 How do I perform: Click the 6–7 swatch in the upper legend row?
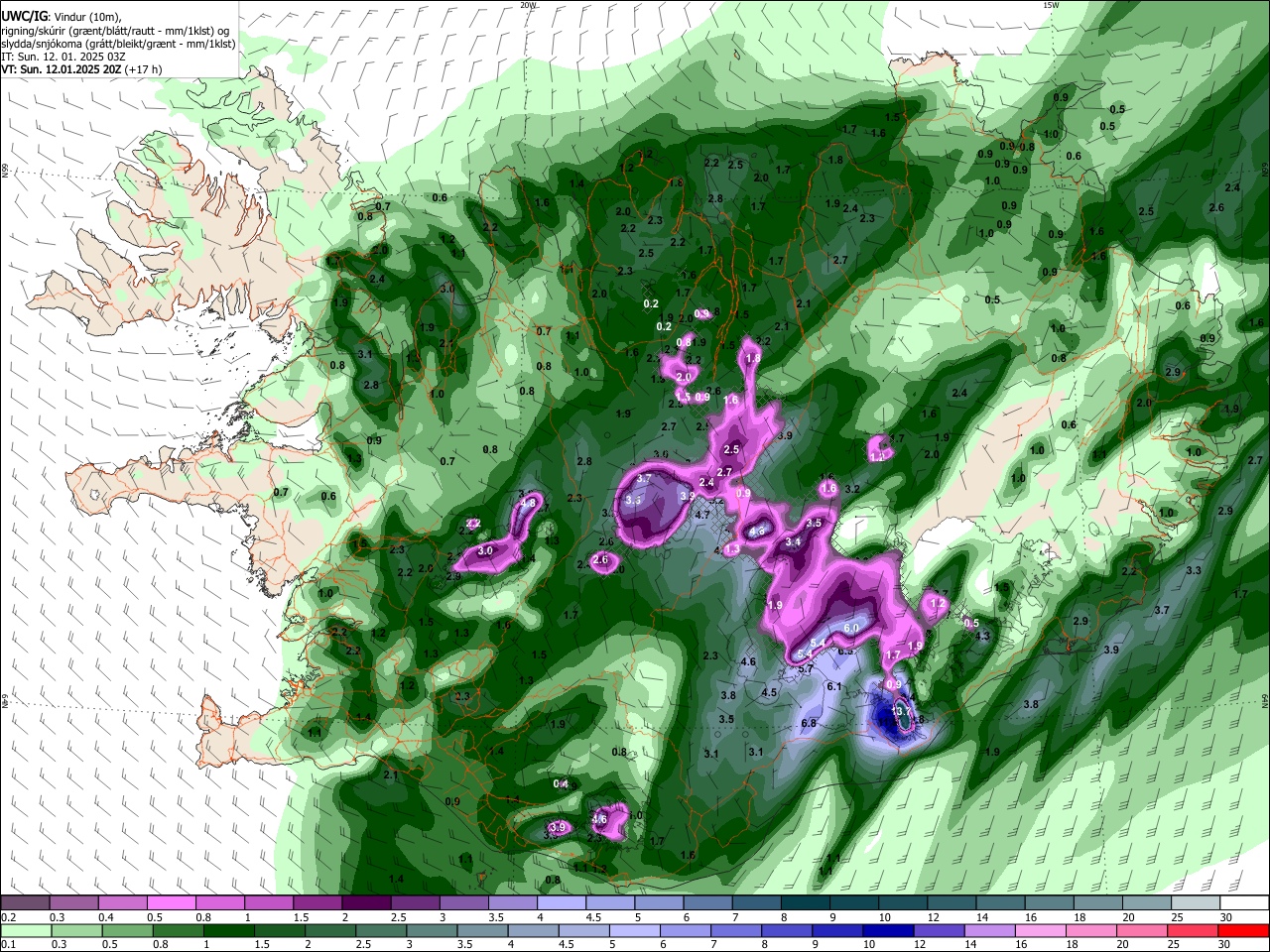[706, 902]
